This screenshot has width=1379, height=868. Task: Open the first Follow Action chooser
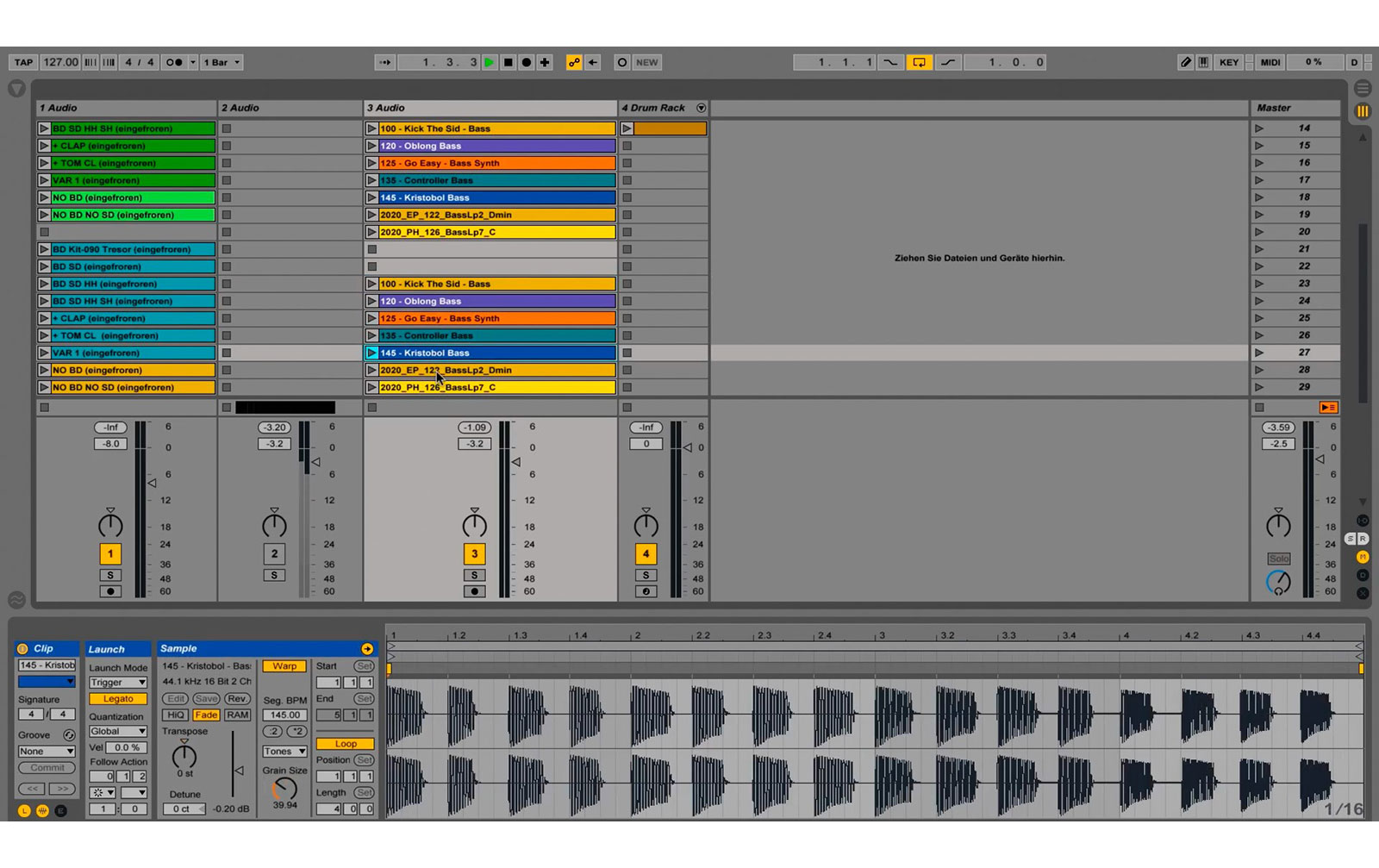pyautogui.click(x=103, y=792)
